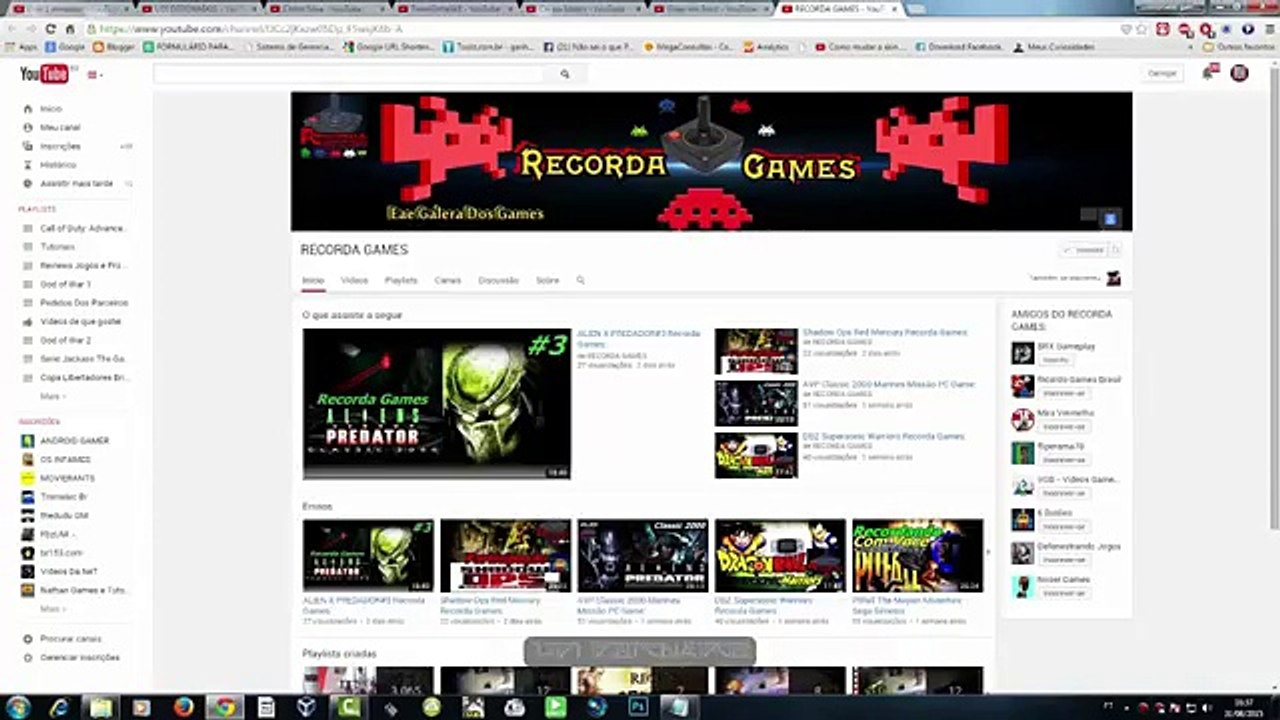The width and height of the screenshot is (1280, 720).
Task: Open Assistir mais tarde list
Action: pyautogui.click(x=76, y=184)
